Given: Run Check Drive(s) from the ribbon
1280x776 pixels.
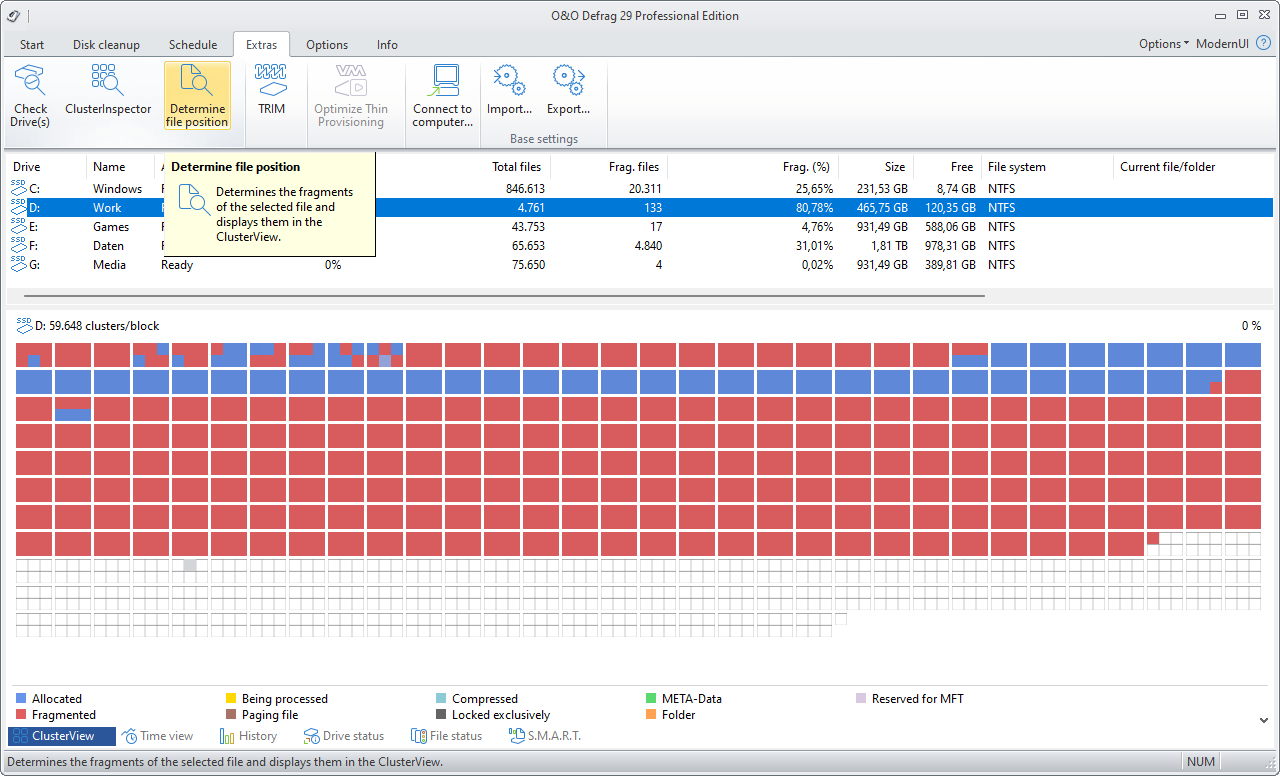Looking at the screenshot, I should click(30, 95).
